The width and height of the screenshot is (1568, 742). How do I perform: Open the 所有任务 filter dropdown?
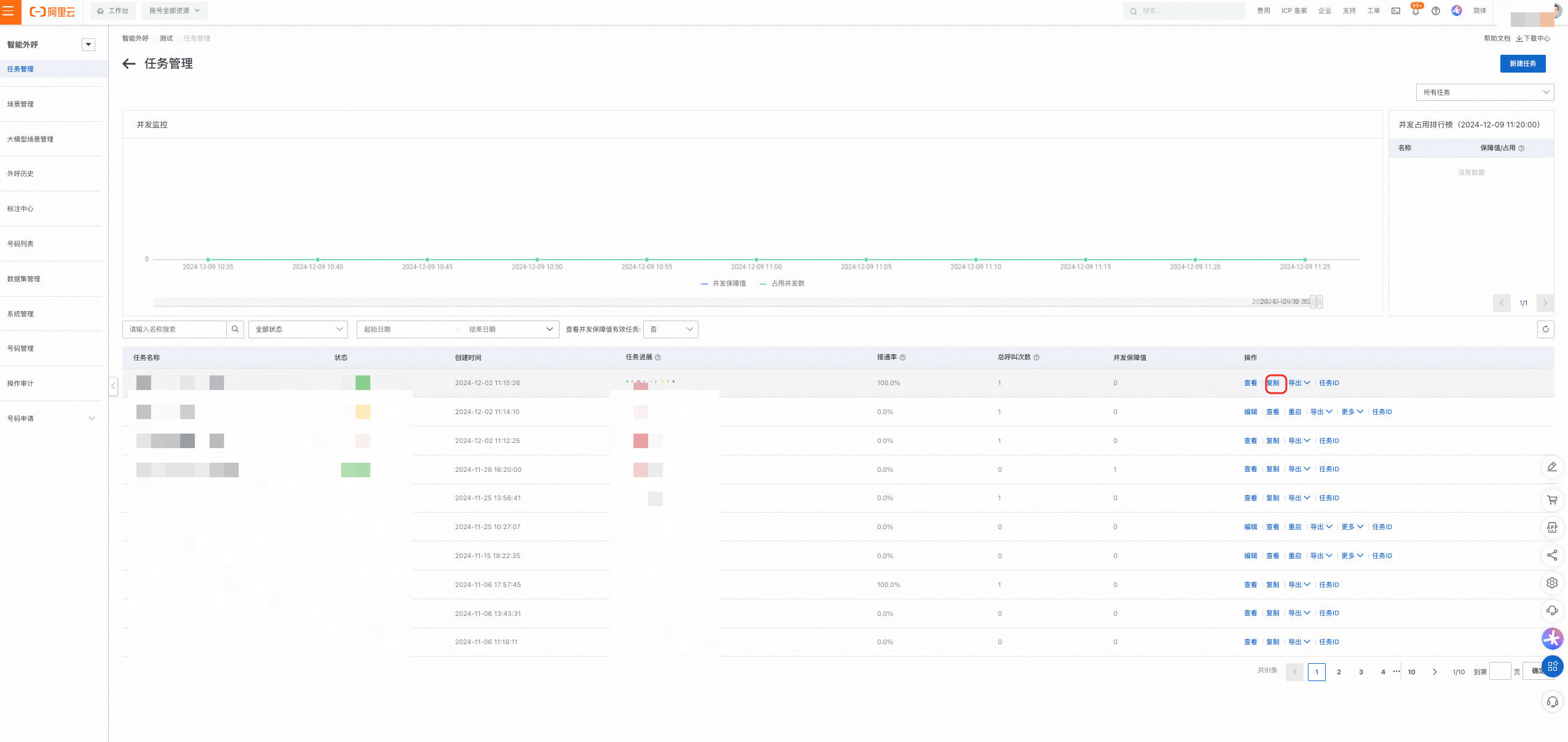(1484, 92)
